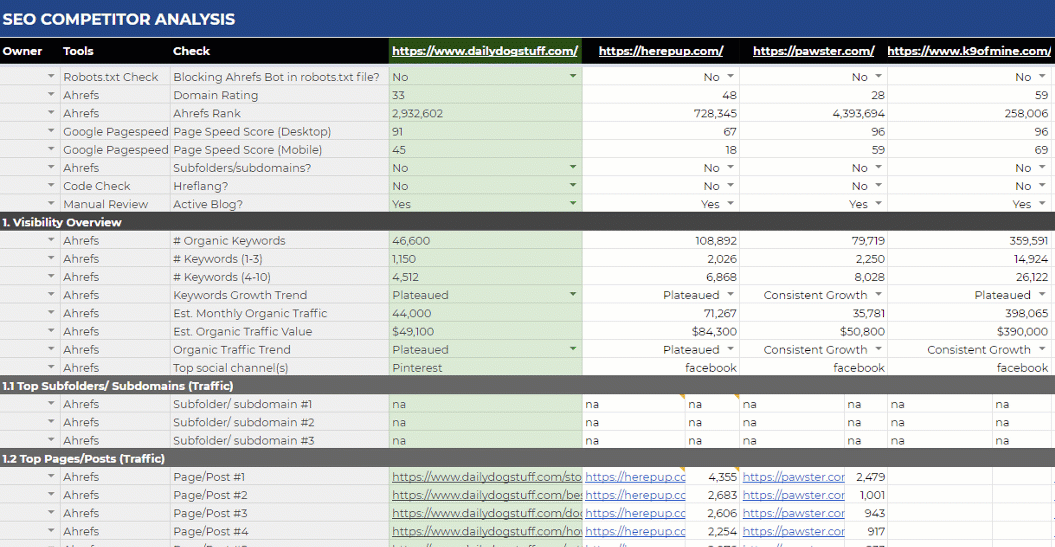This screenshot has width=1055, height=547.
Task: Select the 'SEO COMPETITOR ANALYSIS' title cell
Action: point(118,19)
